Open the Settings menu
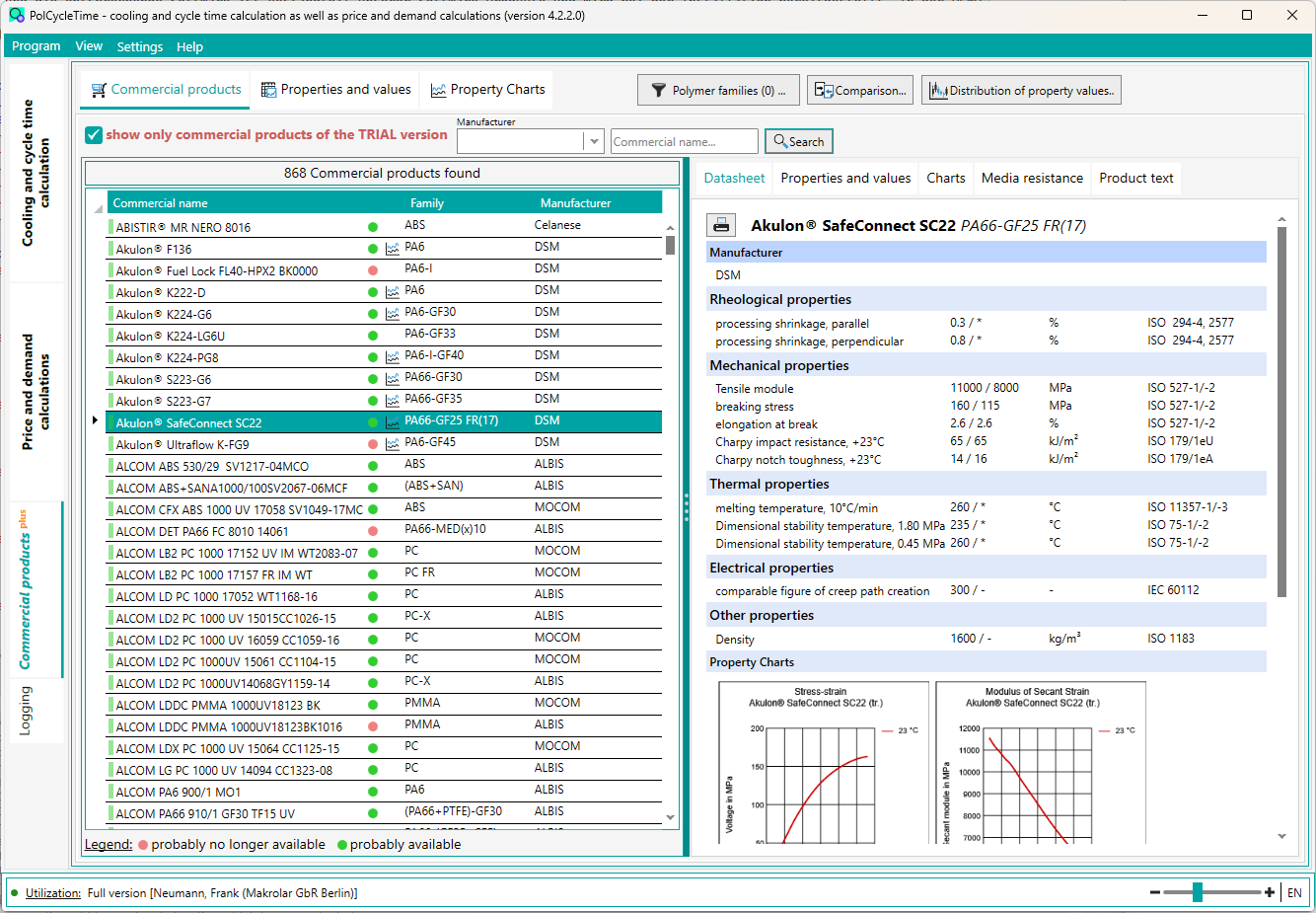 140,46
